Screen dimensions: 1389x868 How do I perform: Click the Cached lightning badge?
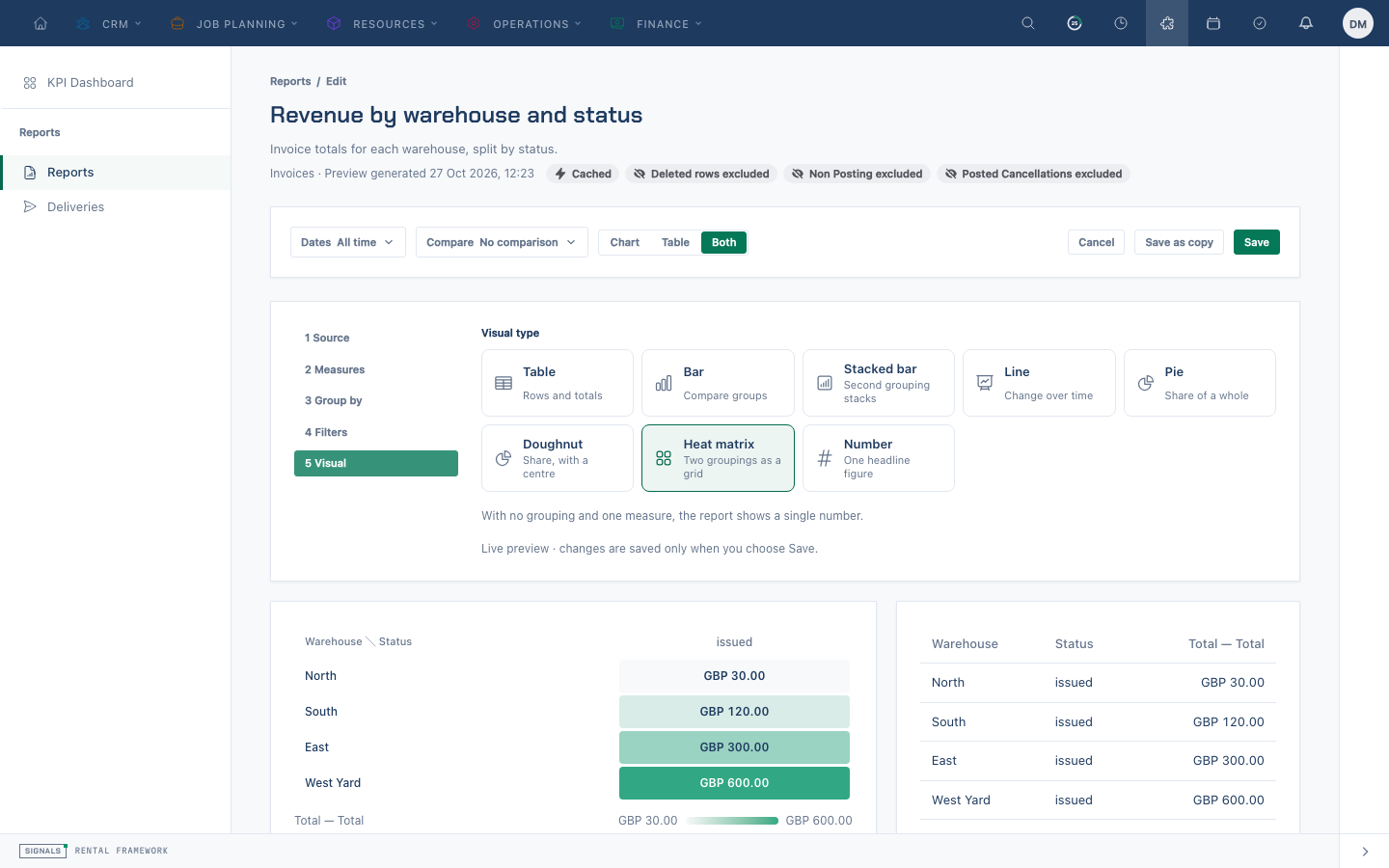click(583, 174)
